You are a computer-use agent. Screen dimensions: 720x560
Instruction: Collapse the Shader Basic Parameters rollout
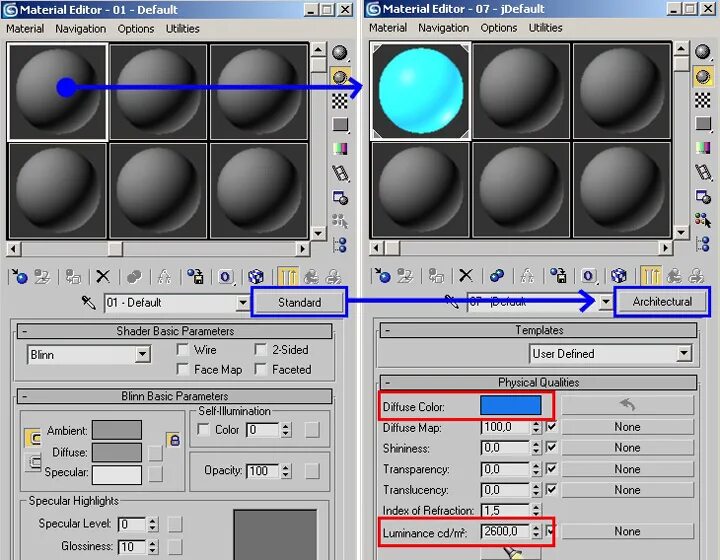click(174, 331)
